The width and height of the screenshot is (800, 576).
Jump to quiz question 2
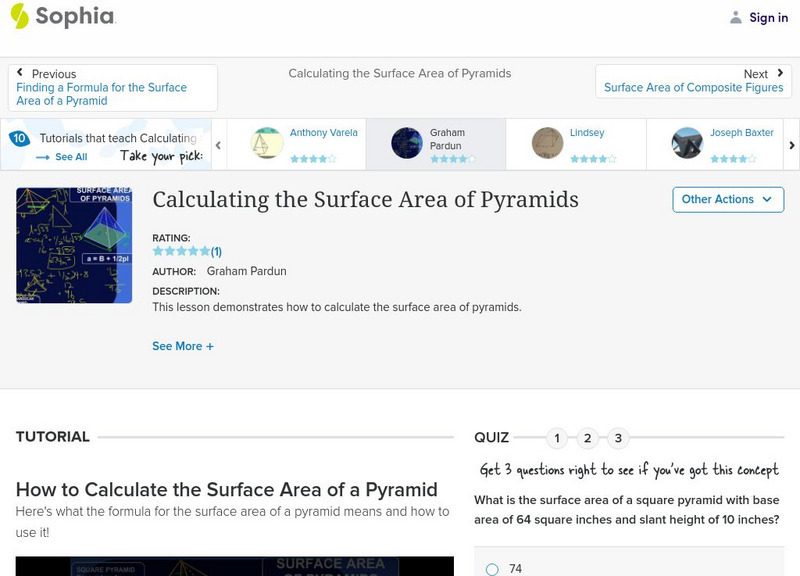click(587, 438)
